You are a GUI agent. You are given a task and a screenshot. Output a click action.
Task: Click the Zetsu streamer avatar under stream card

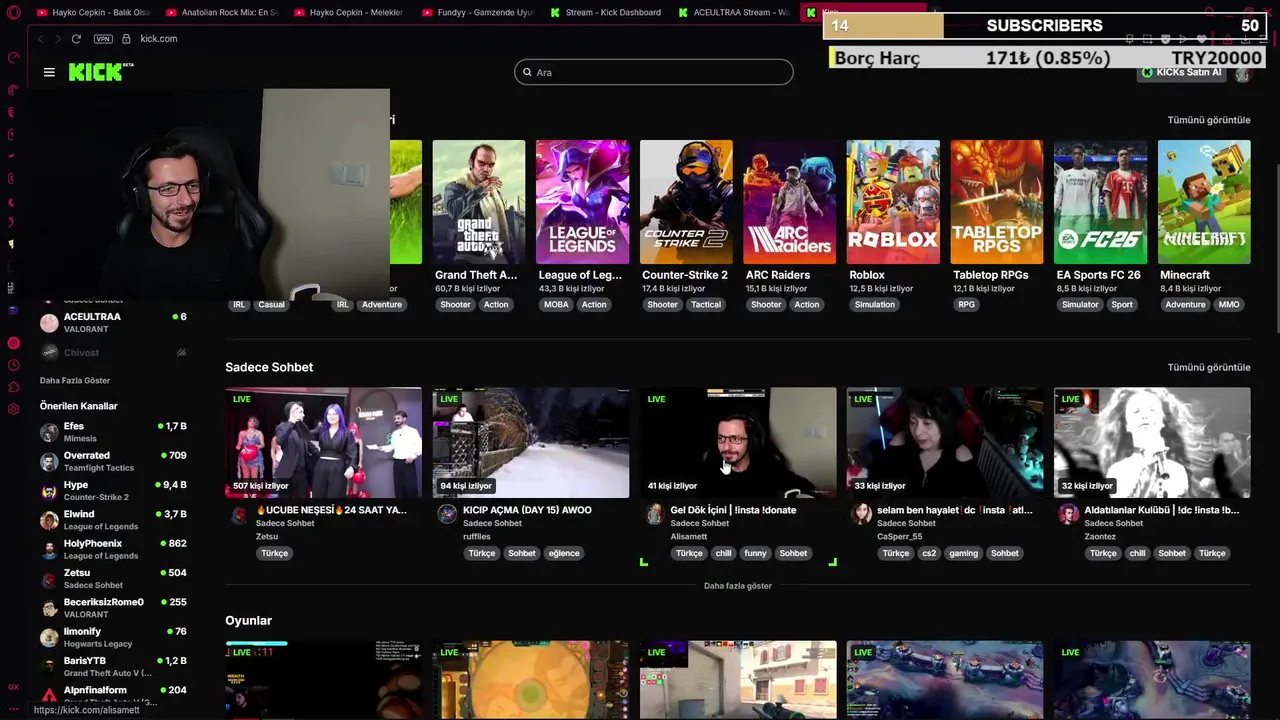239,515
